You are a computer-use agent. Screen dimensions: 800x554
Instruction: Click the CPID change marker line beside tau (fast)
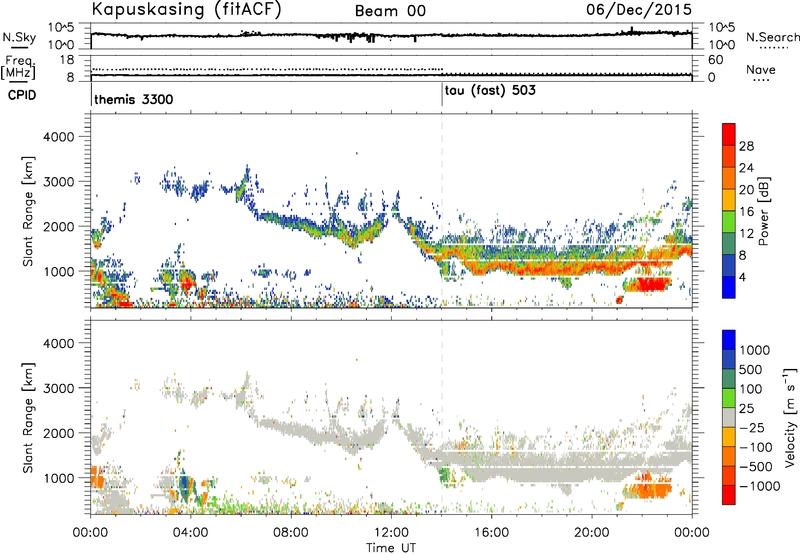point(442,95)
